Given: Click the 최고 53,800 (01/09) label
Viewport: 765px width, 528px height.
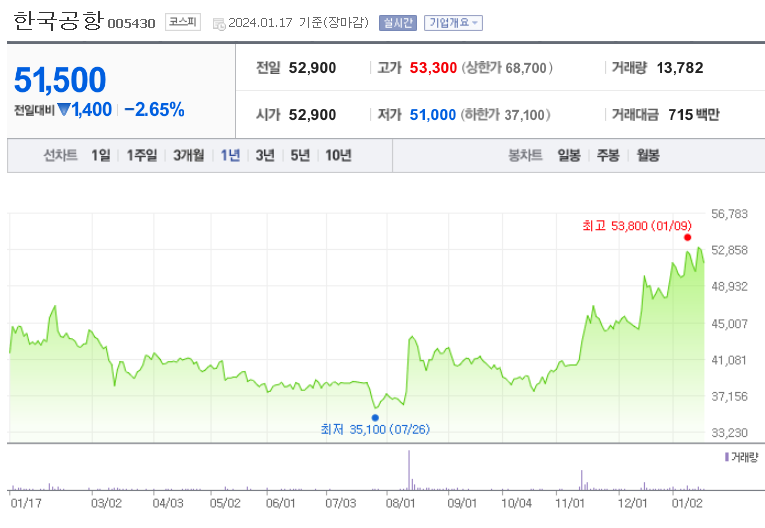Looking at the screenshot, I should [x=637, y=226].
